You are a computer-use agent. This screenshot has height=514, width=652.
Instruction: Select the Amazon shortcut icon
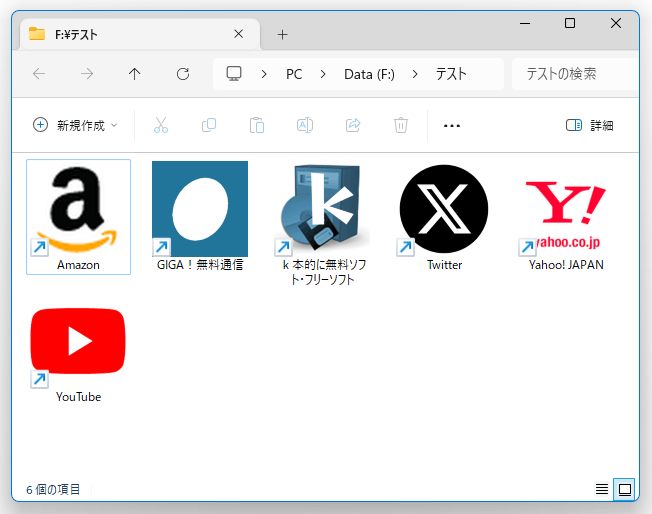coord(78,209)
